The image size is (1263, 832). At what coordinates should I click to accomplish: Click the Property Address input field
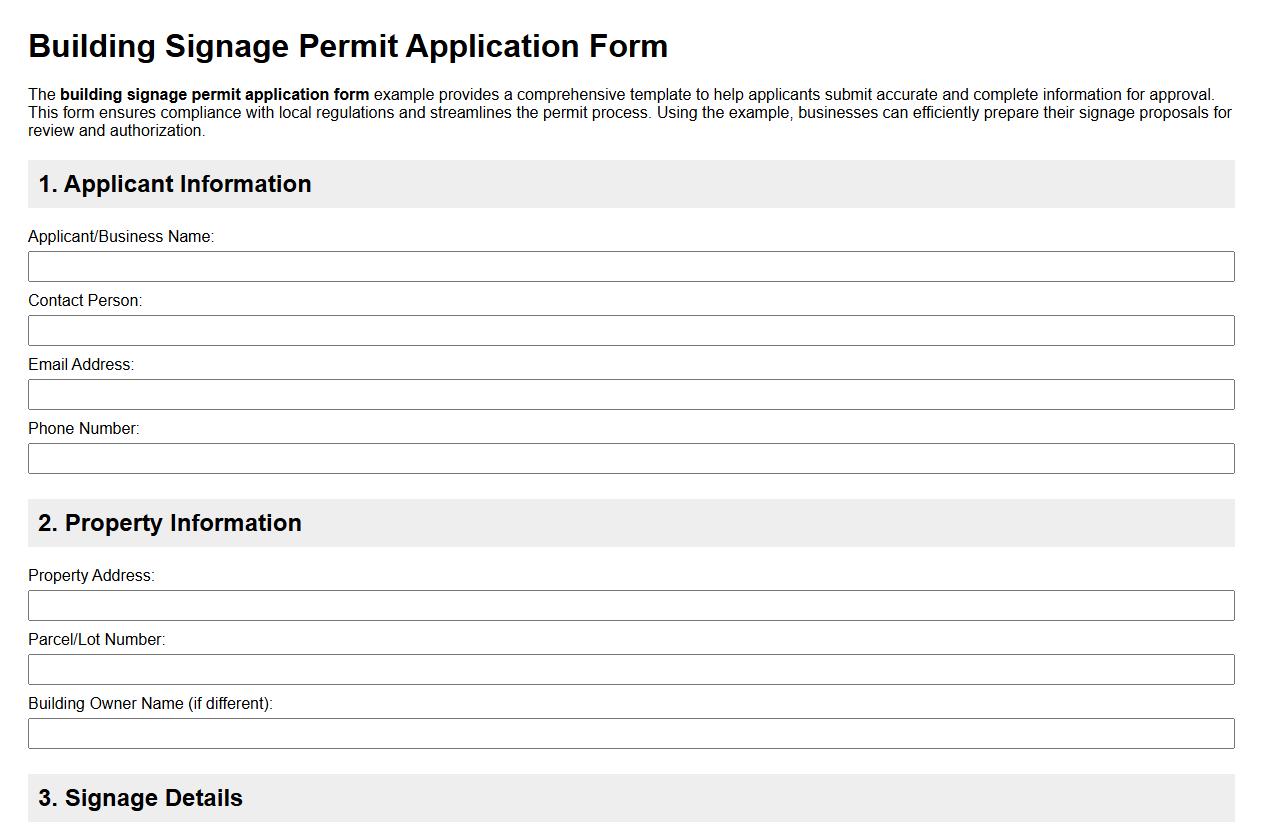(631, 605)
